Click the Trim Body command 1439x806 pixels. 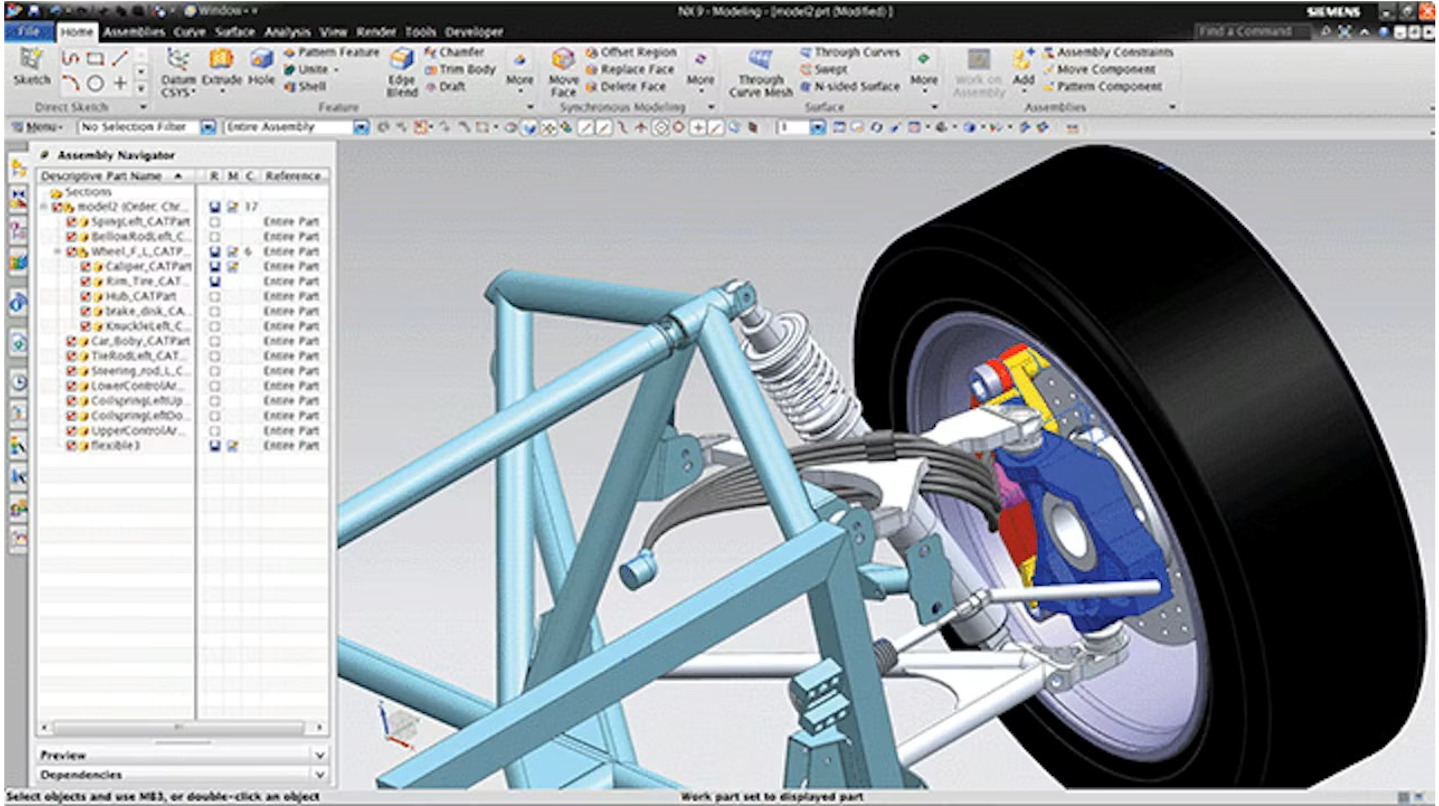point(460,69)
